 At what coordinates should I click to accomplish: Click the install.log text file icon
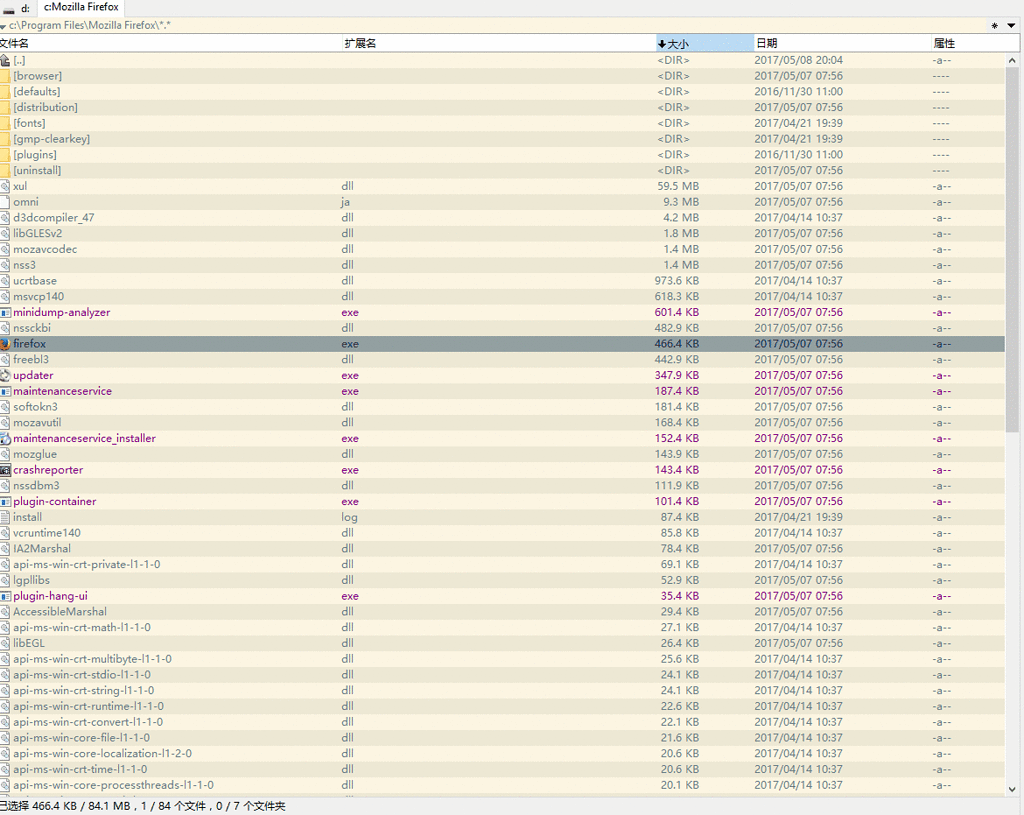point(5,517)
